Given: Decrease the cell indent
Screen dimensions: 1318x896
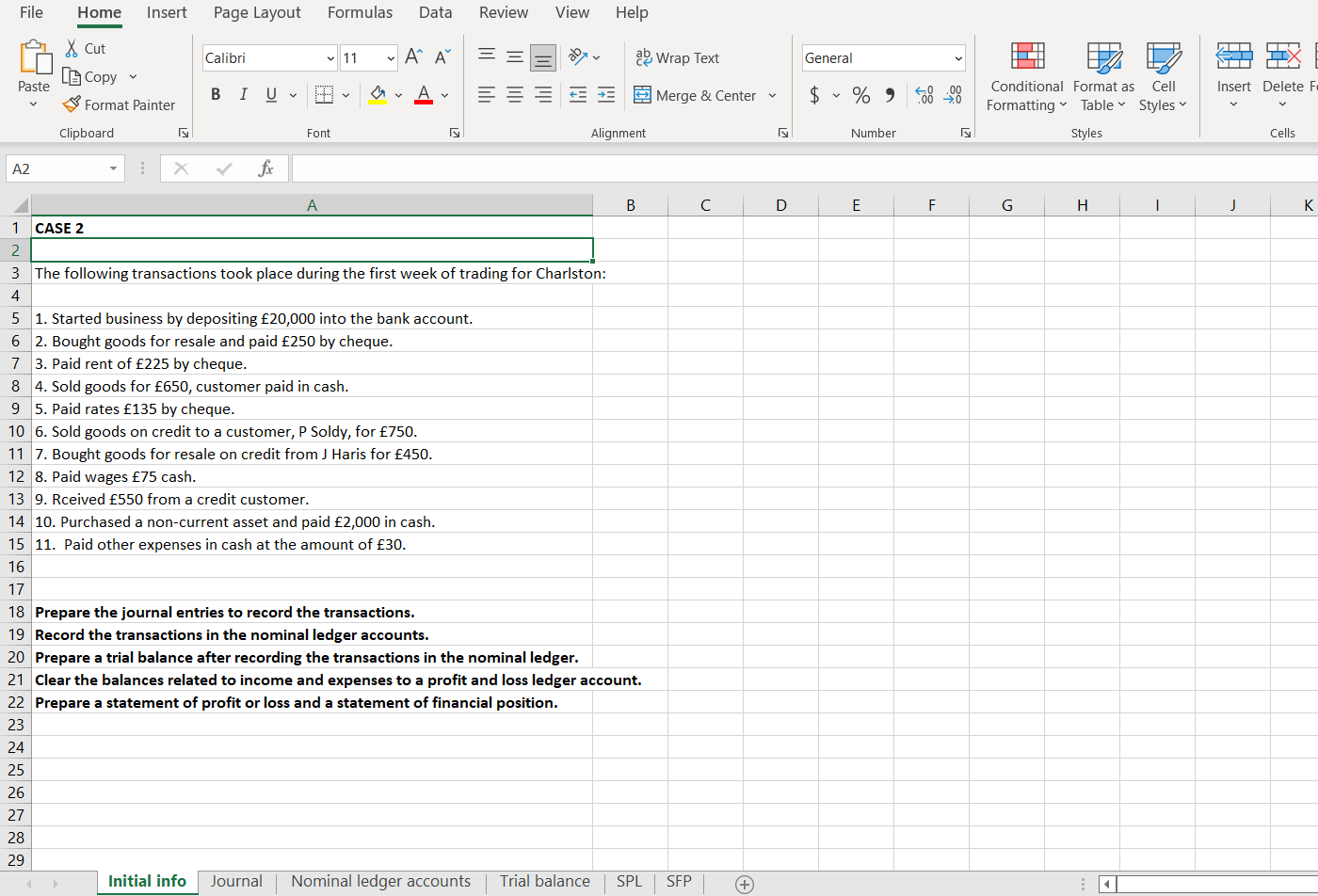Looking at the screenshot, I should [578, 94].
